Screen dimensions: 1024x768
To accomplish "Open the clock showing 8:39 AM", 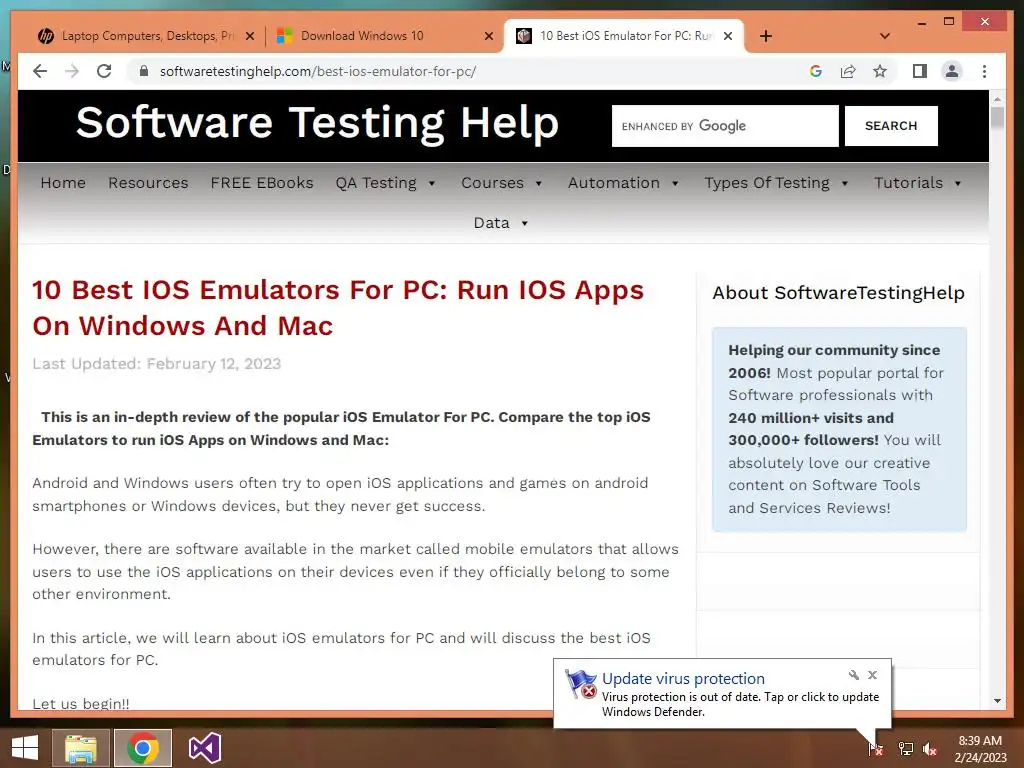I will pyautogui.click(x=980, y=748).
